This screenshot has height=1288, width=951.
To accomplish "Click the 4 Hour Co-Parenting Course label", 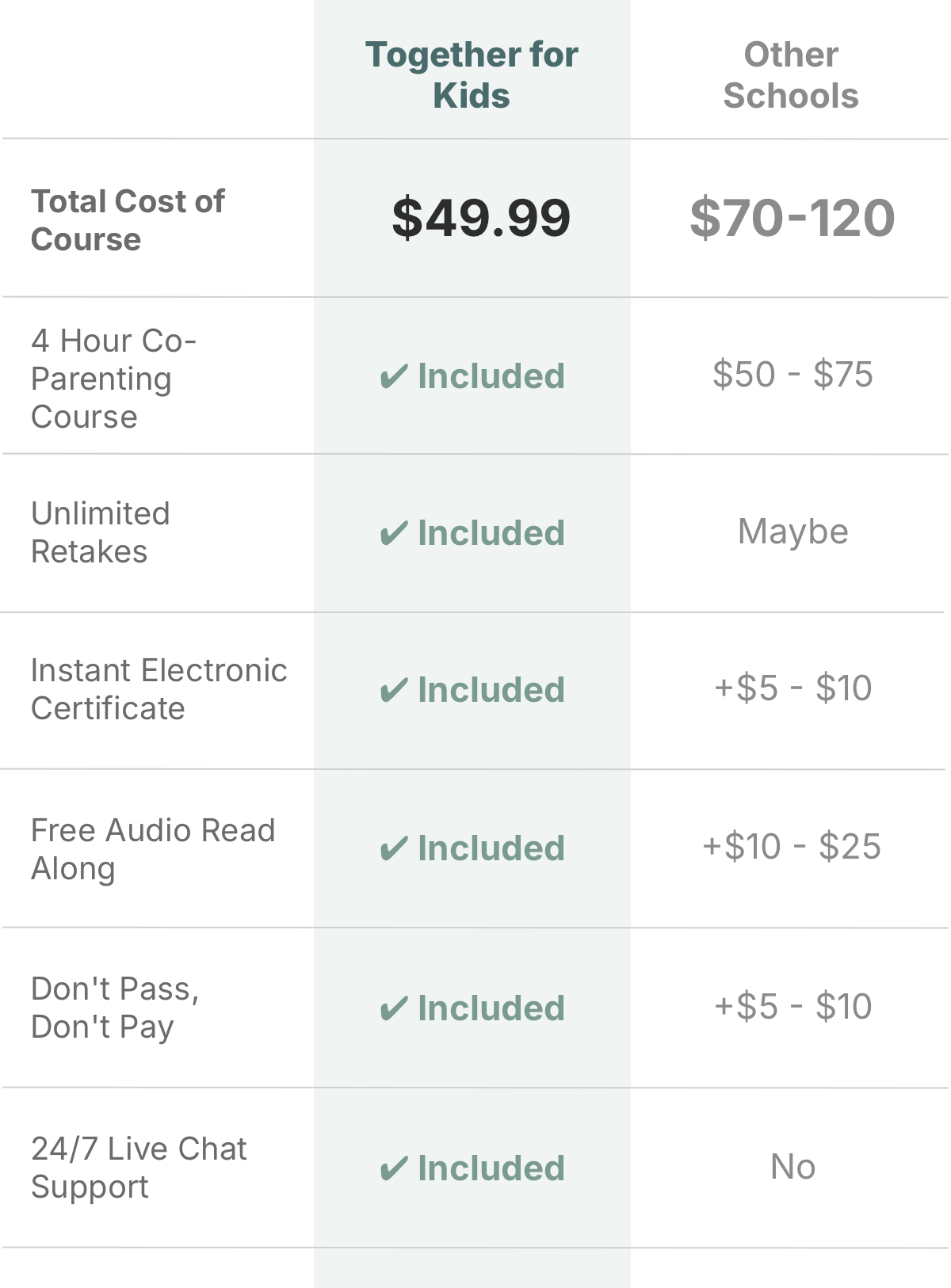I will [113, 379].
